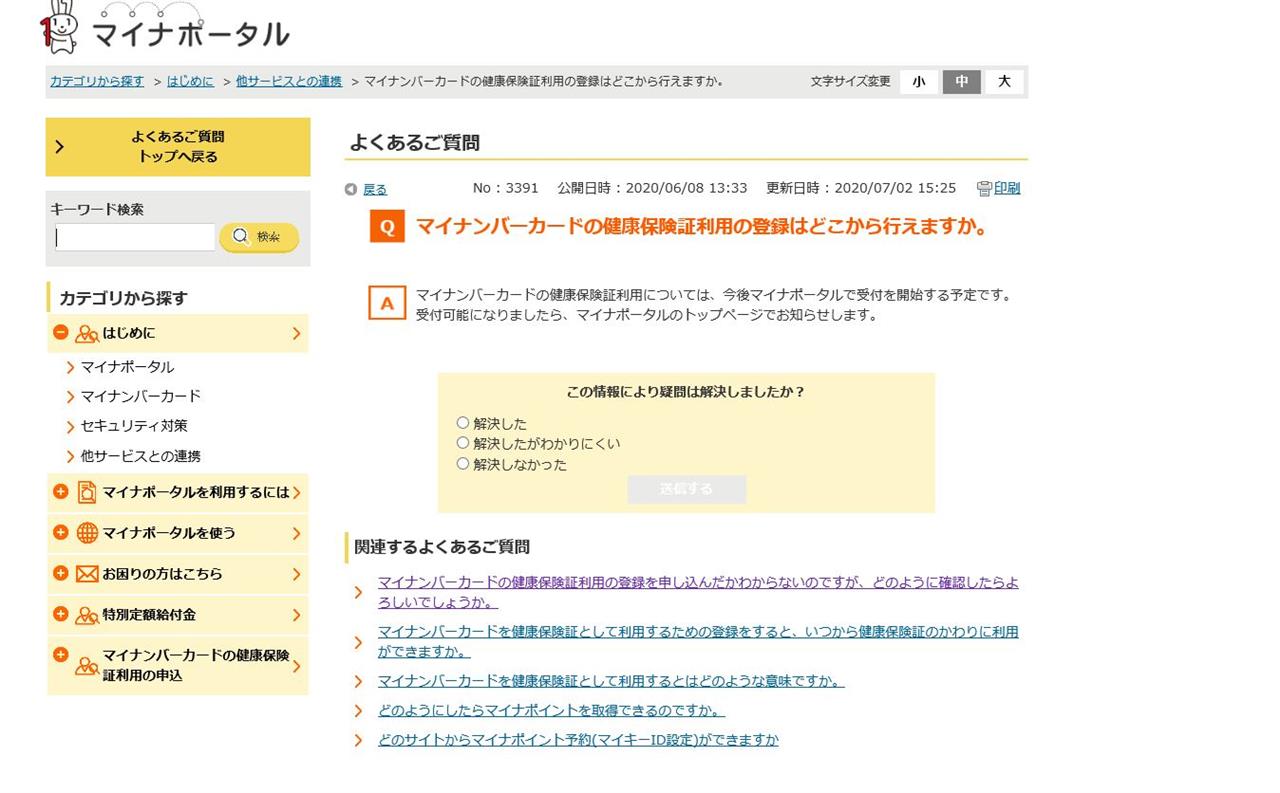
Task: Click the 戻る link
Action: click(x=375, y=189)
